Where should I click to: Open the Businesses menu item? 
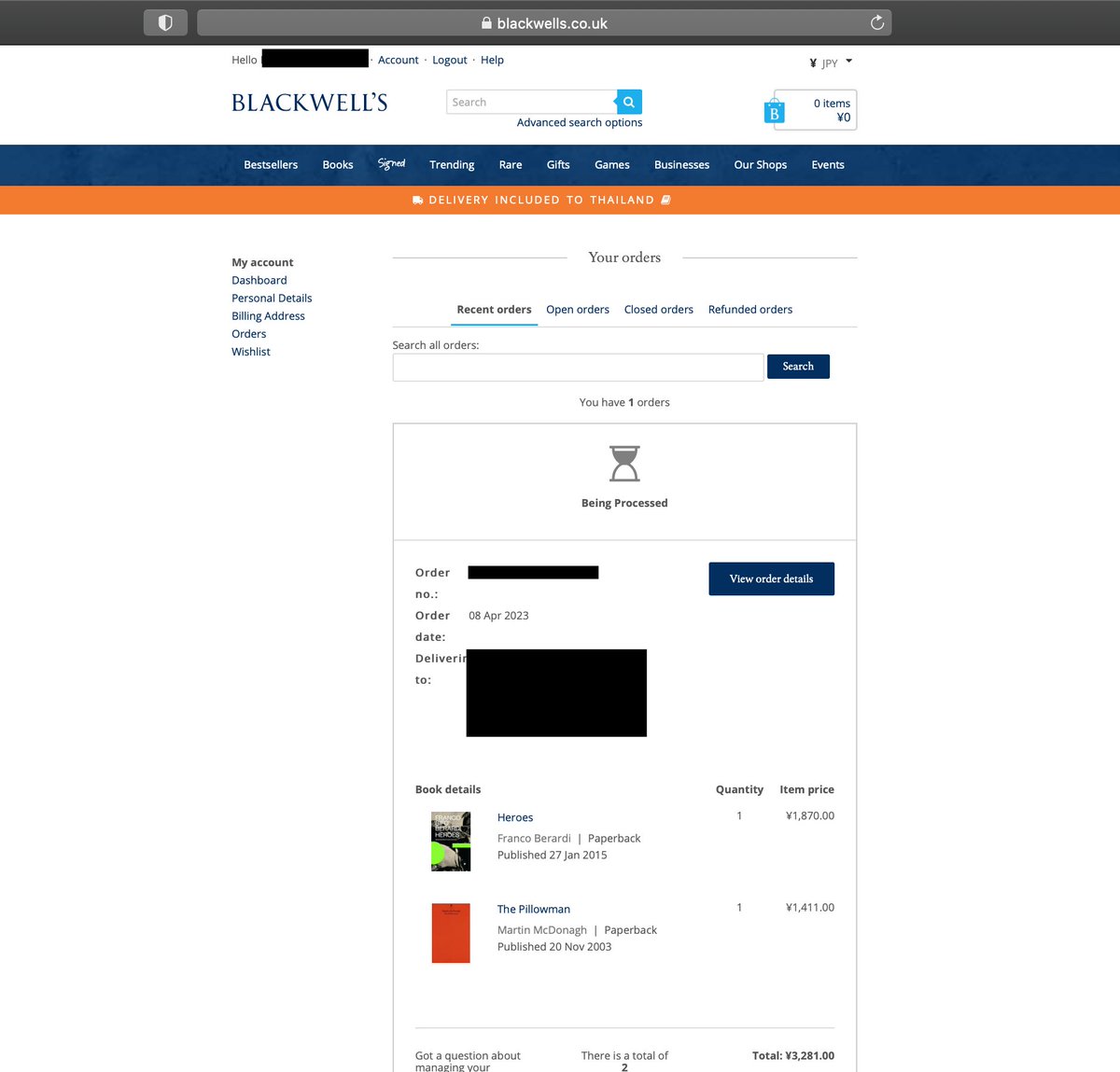[681, 164]
